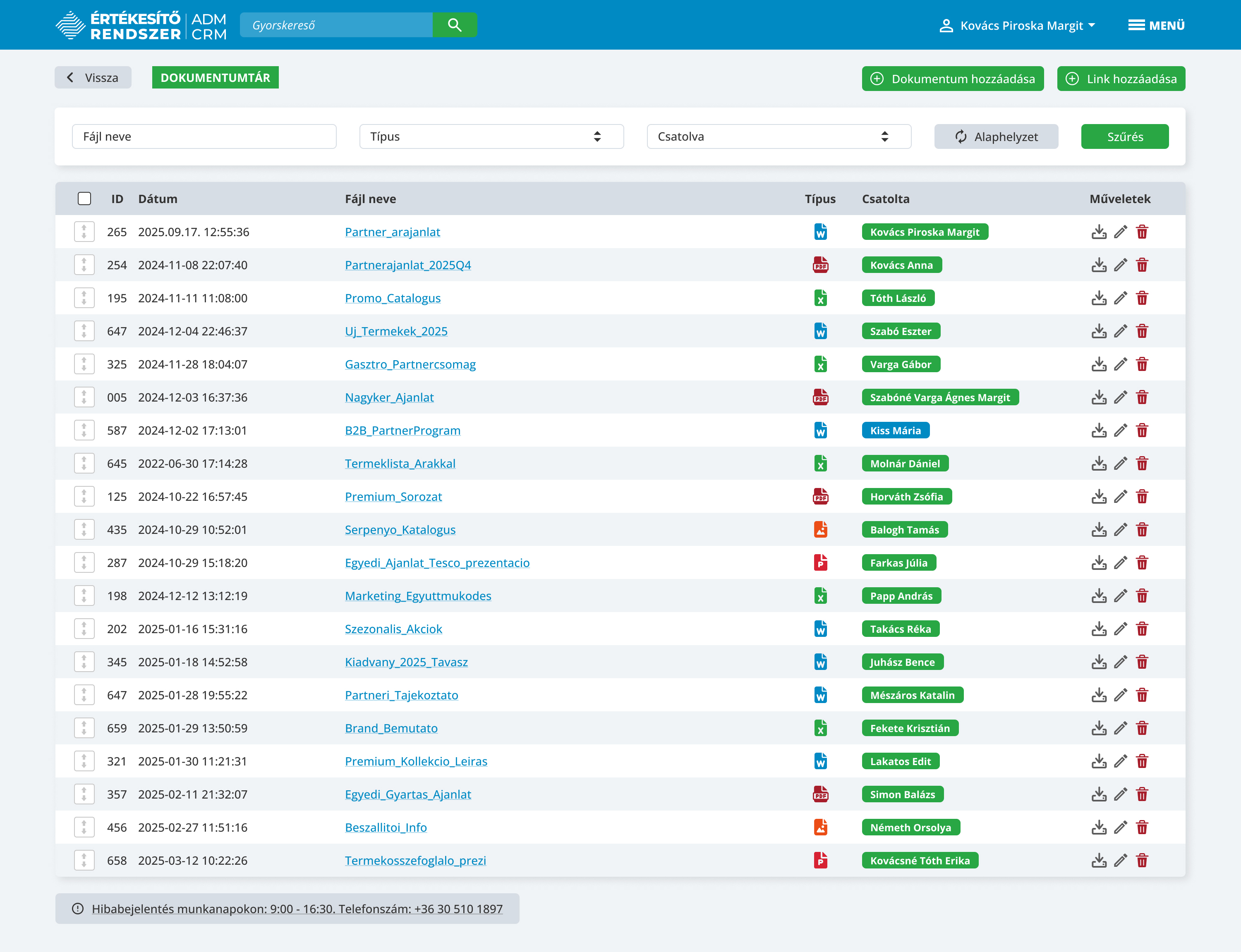This screenshot has width=1241, height=952.
Task: Click the quick search magnifier icon
Action: (455, 25)
